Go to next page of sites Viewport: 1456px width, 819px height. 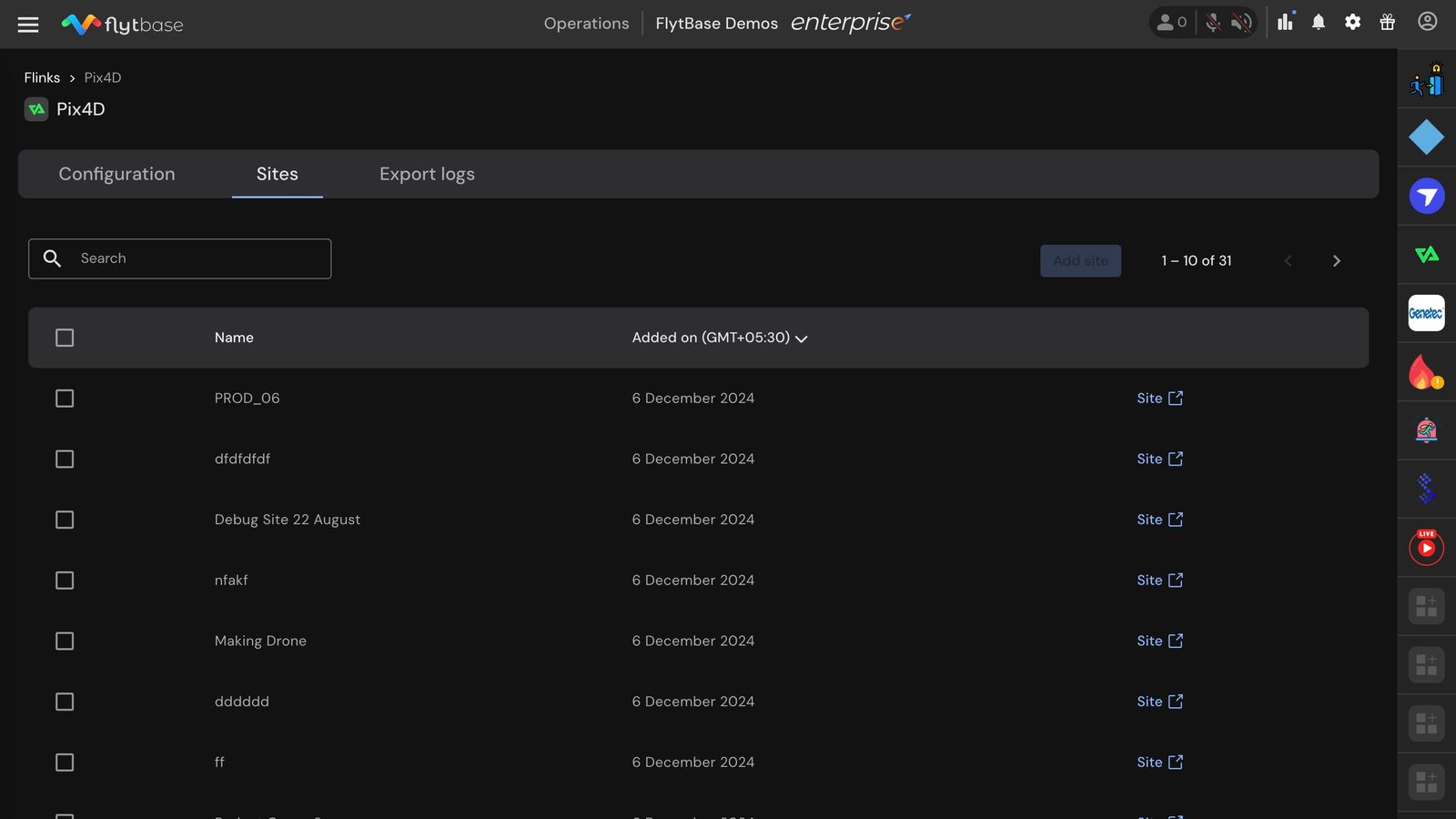pyautogui.click(x=1337, y=261)
